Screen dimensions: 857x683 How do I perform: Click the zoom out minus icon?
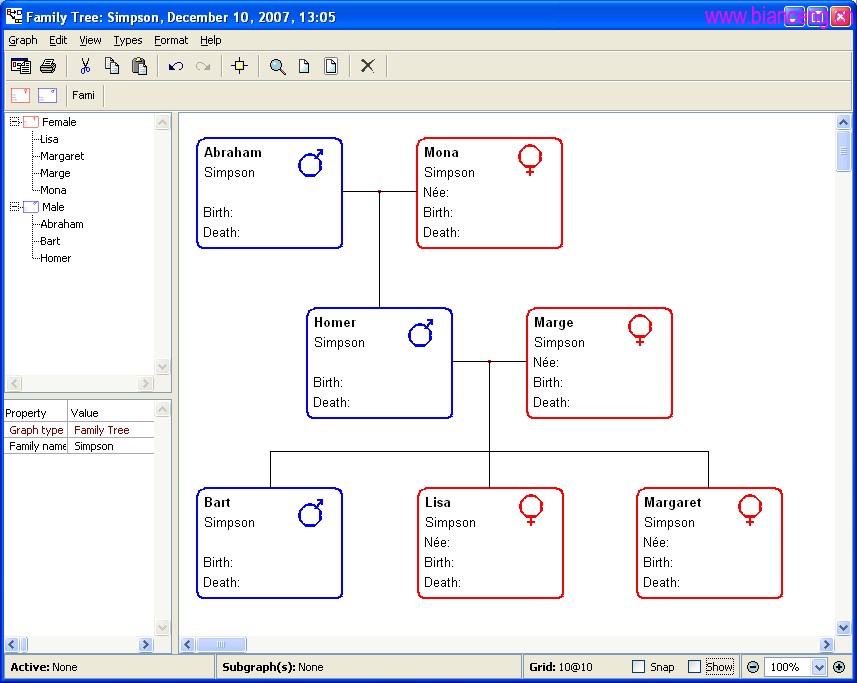pyautogui.click(x=753, y=667)
